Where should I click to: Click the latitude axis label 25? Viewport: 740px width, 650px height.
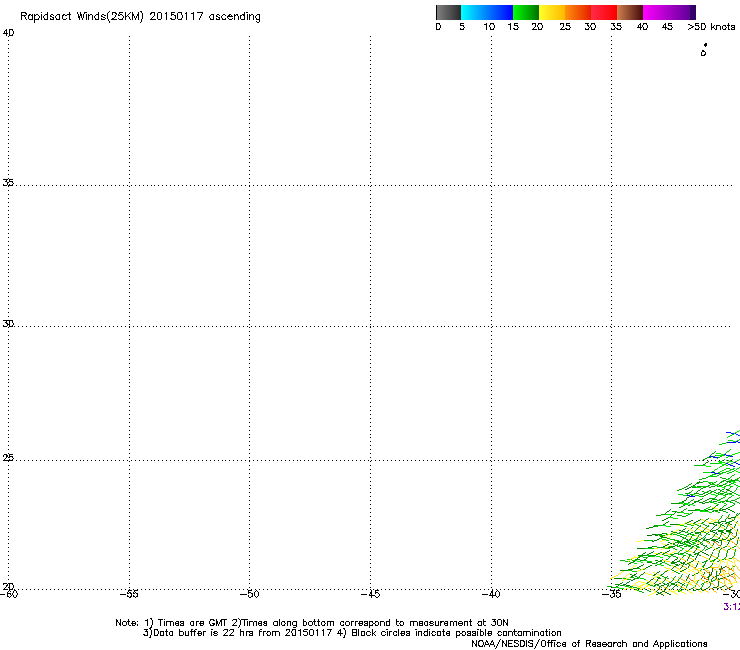tap(8, 458)
